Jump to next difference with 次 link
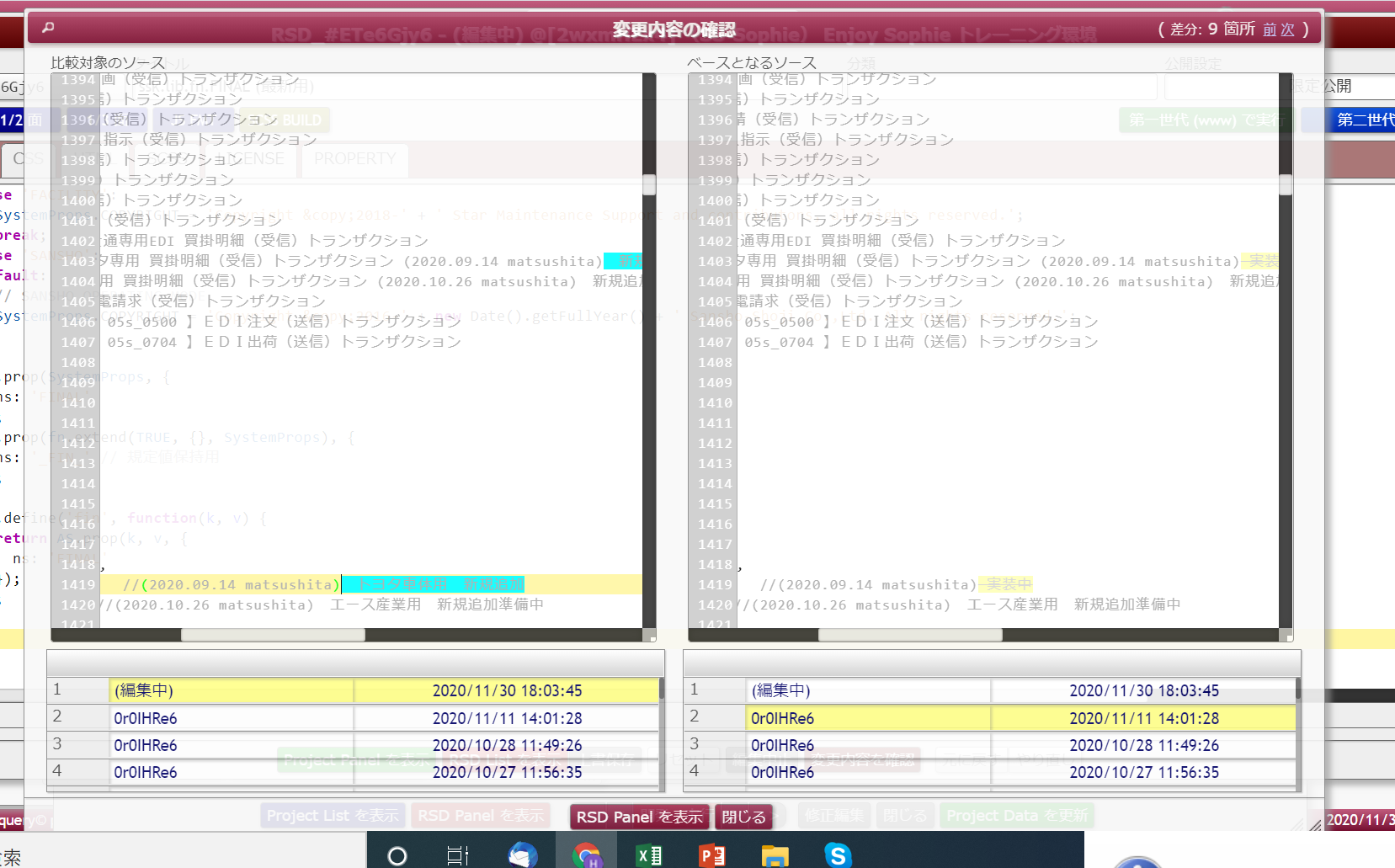 coord(1287,29)
